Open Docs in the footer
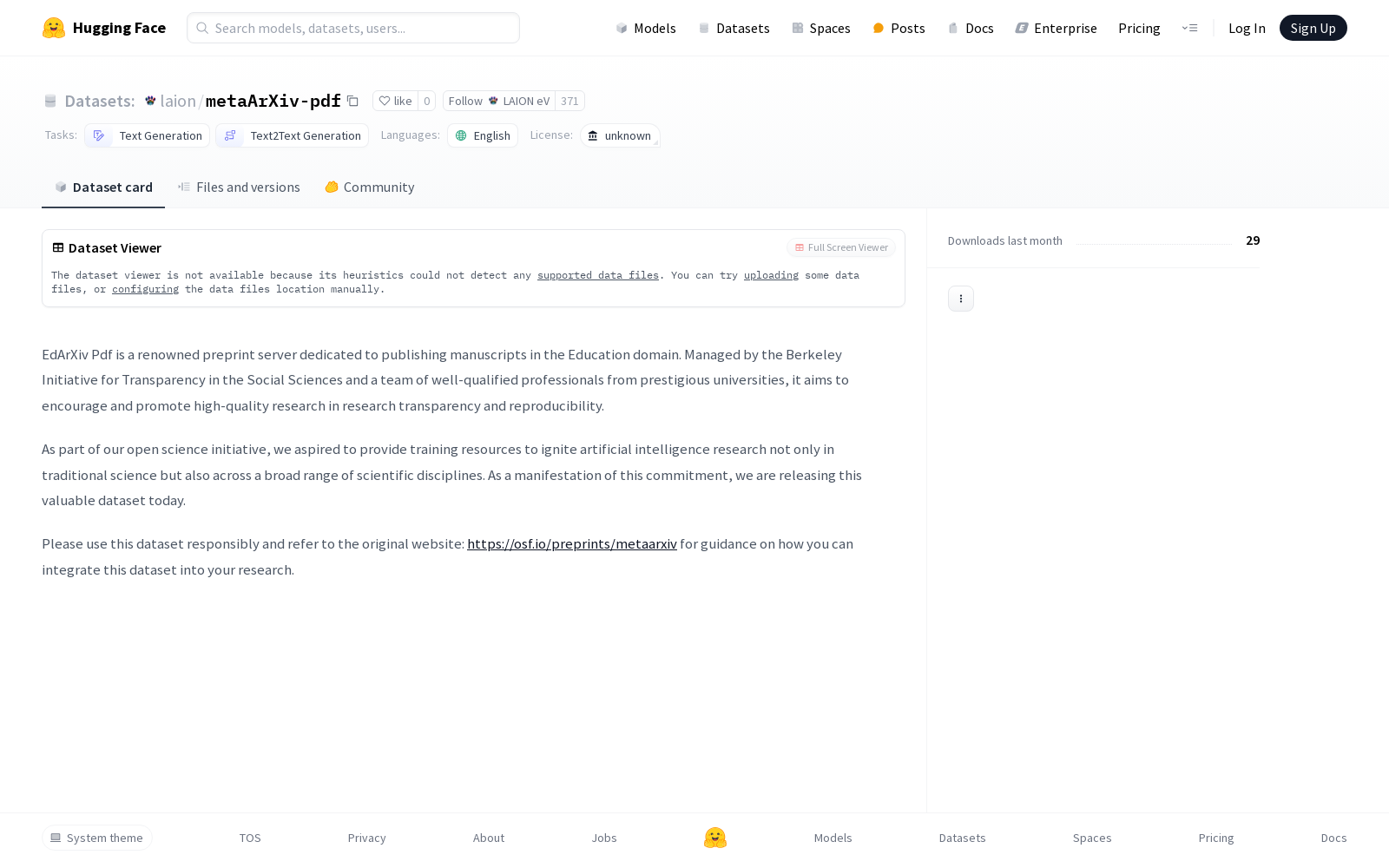Viewport: 1389px width, 868px height. click(x=1334, y=838)
